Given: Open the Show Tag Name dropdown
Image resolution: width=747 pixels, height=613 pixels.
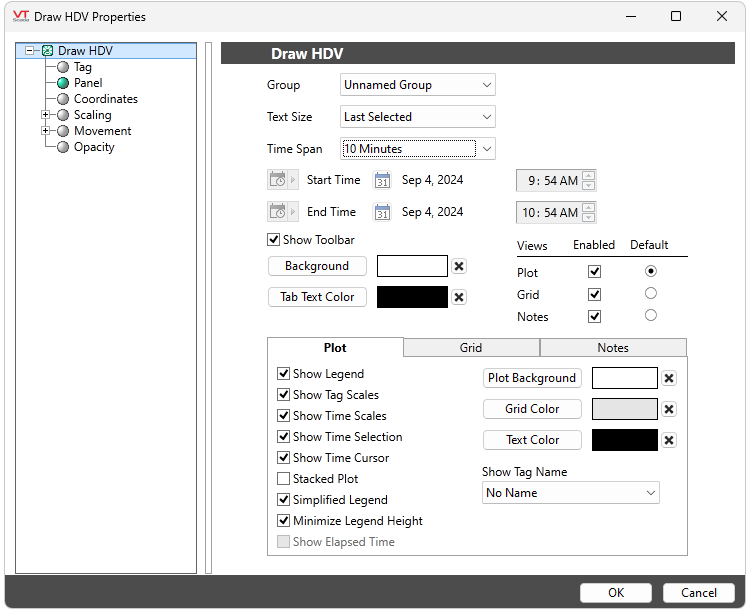Looking at the screenshot, I should point(571,493).
